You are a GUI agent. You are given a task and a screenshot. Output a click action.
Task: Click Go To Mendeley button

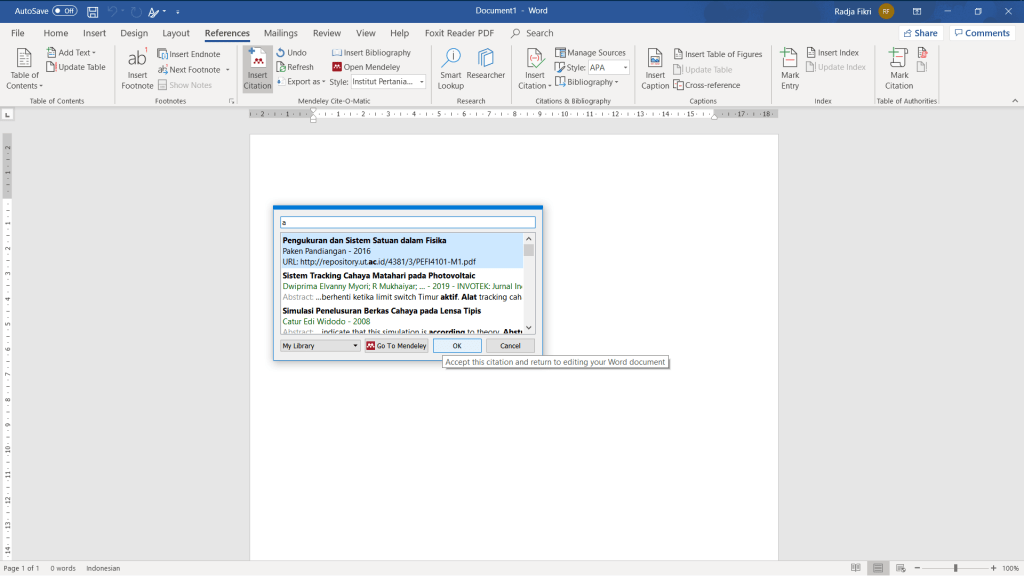[396, 346]
